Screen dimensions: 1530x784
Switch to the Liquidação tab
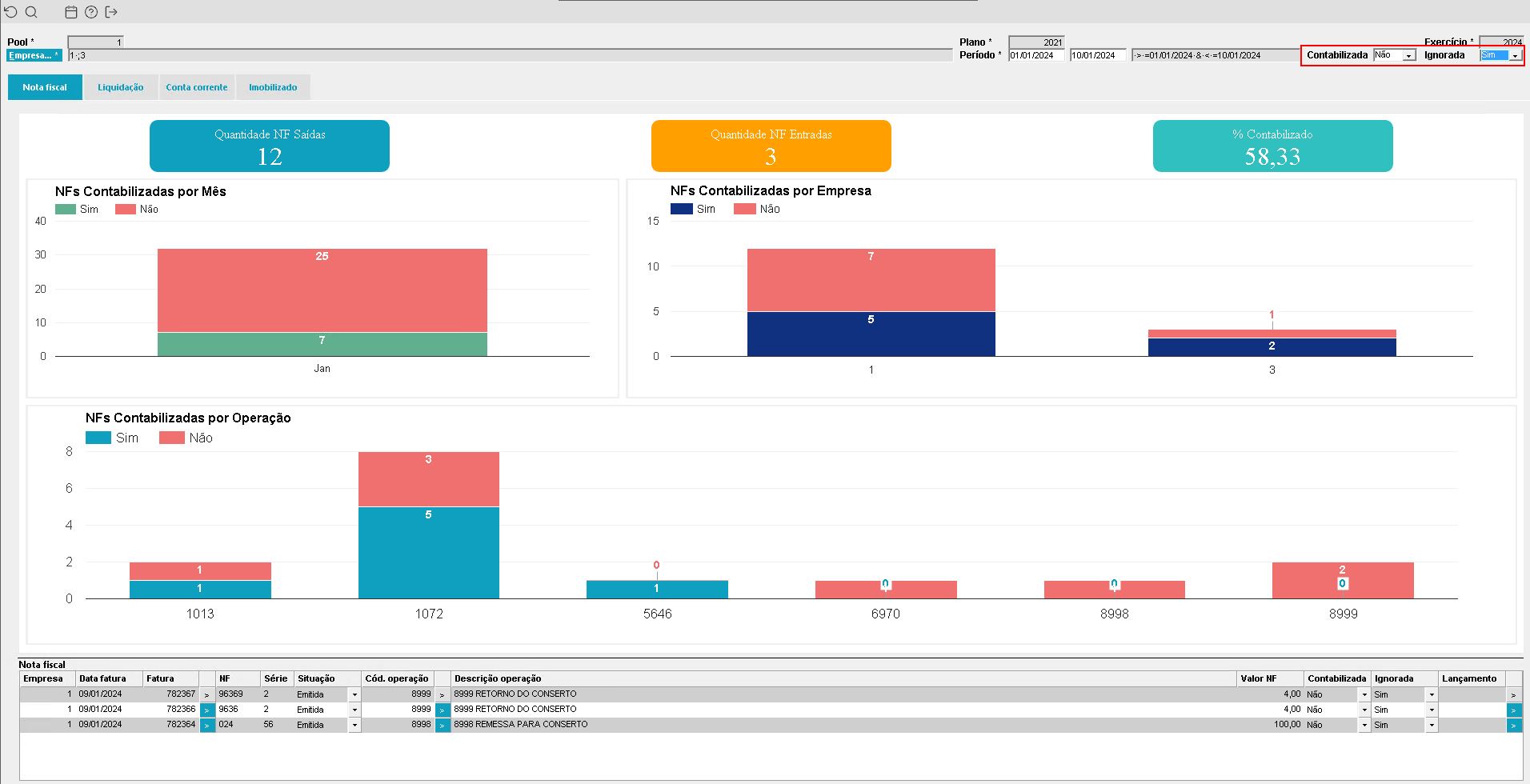[121, 87]
